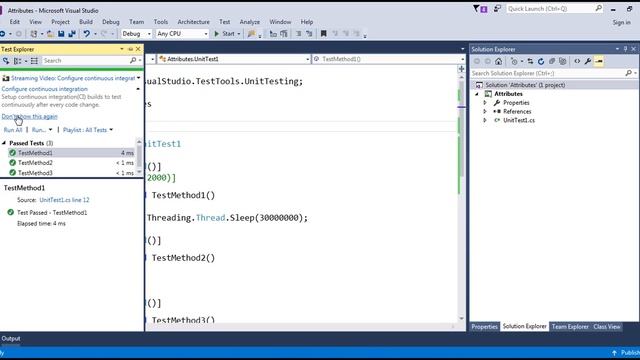Click Run Tests After Build icon in Test Explorer

(6, 61)
